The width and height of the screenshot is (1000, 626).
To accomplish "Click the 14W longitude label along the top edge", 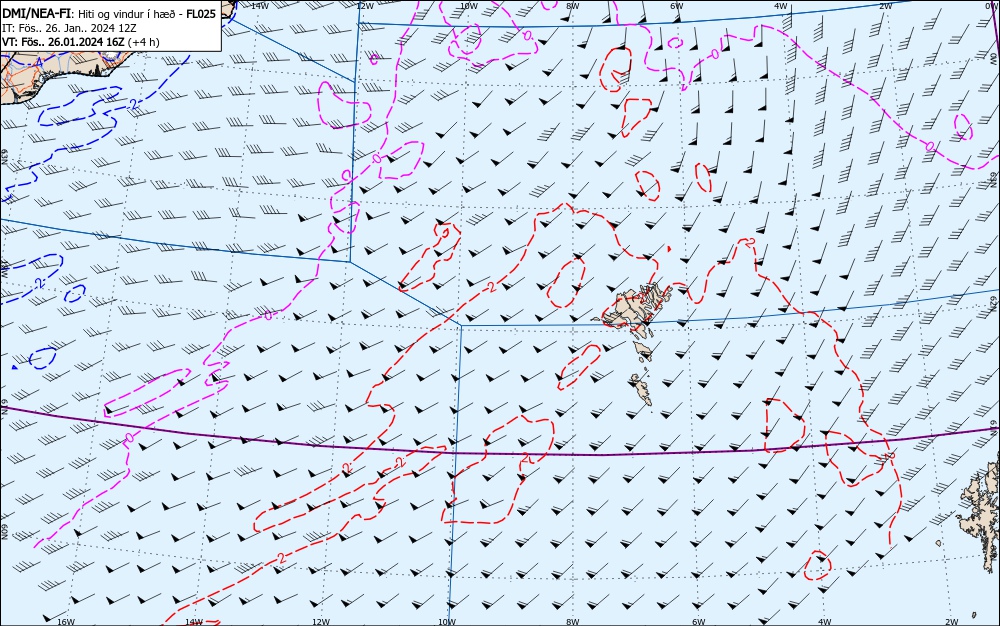I will (x=259, y=5).
